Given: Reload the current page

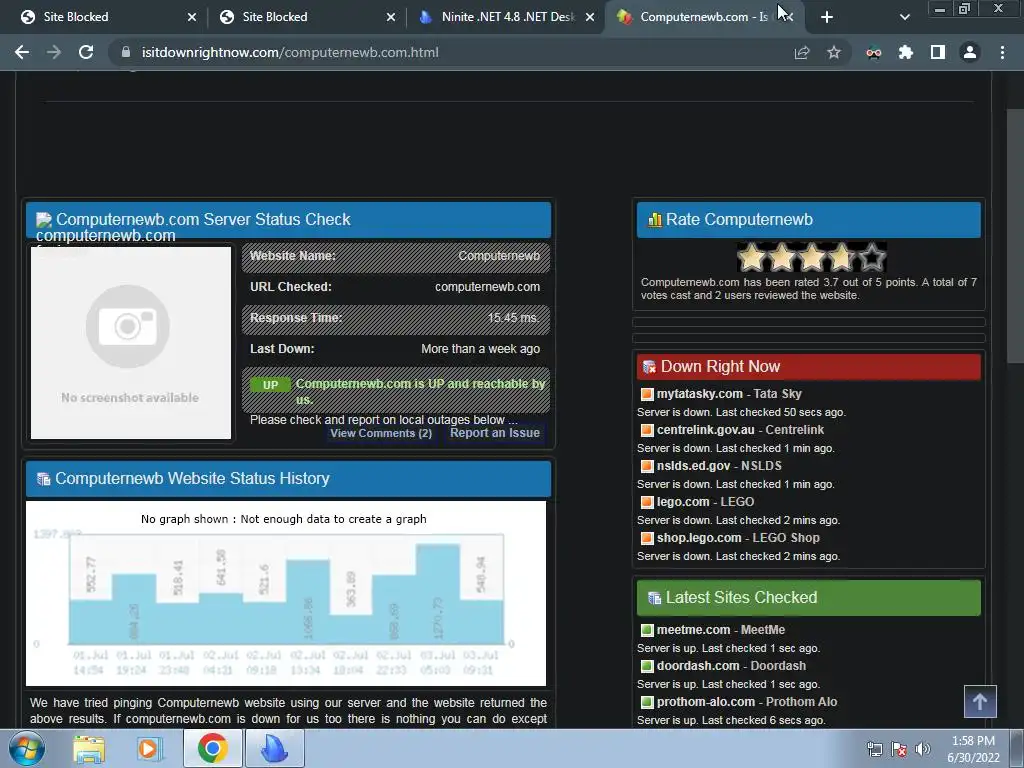Looking at the screenshot, I should click(x=86, y=52).
